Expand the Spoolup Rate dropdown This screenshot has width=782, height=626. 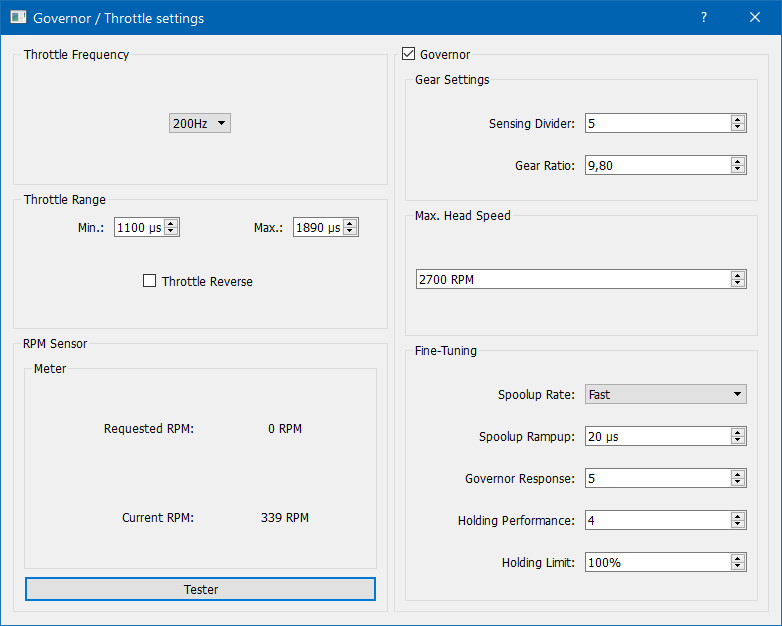click(x=666, y=395)
